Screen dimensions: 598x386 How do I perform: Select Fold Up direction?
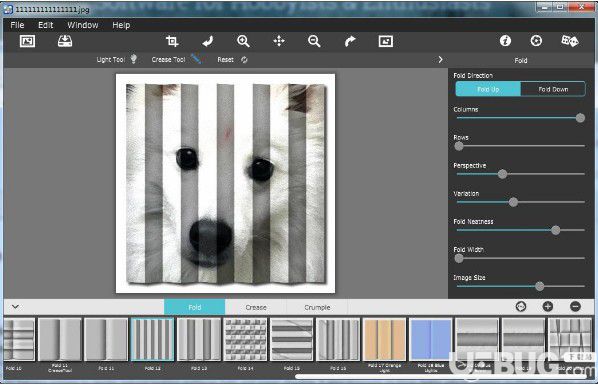488,89
